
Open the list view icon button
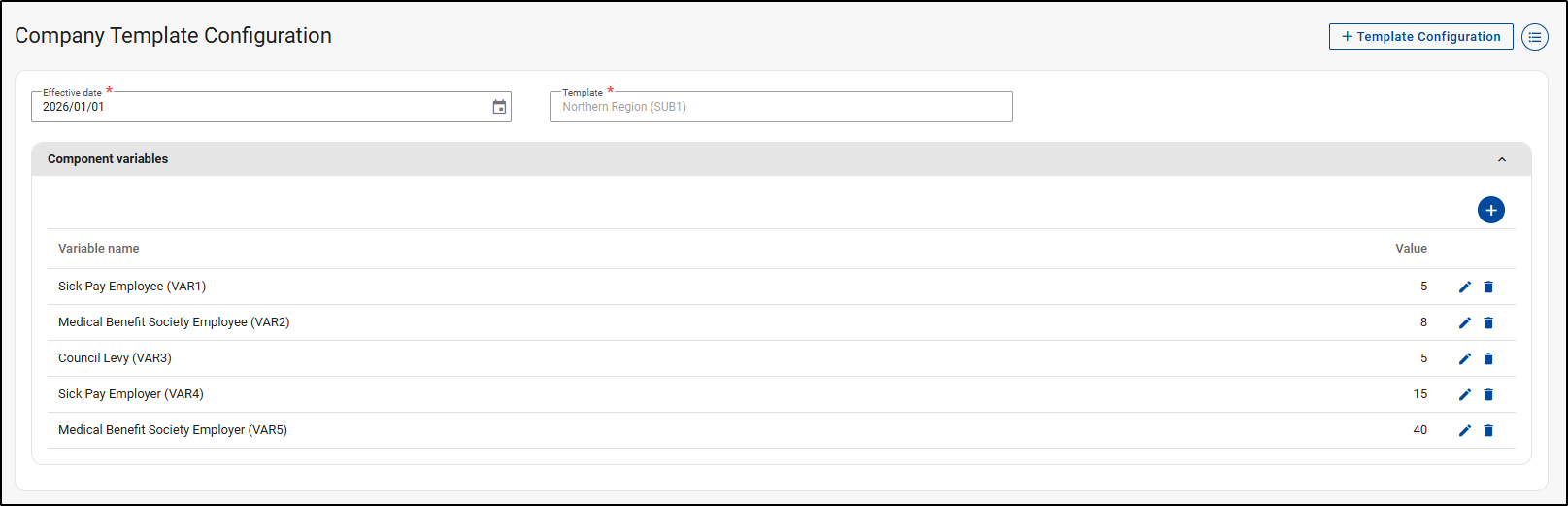[x=1534, y=37]
